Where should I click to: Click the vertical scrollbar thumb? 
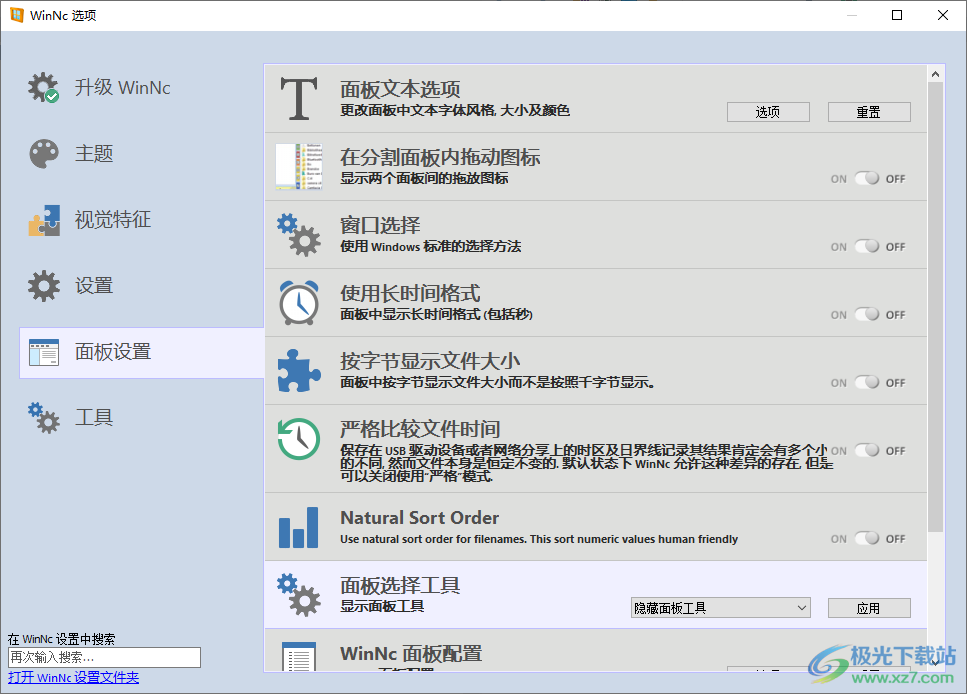point(936,307)
